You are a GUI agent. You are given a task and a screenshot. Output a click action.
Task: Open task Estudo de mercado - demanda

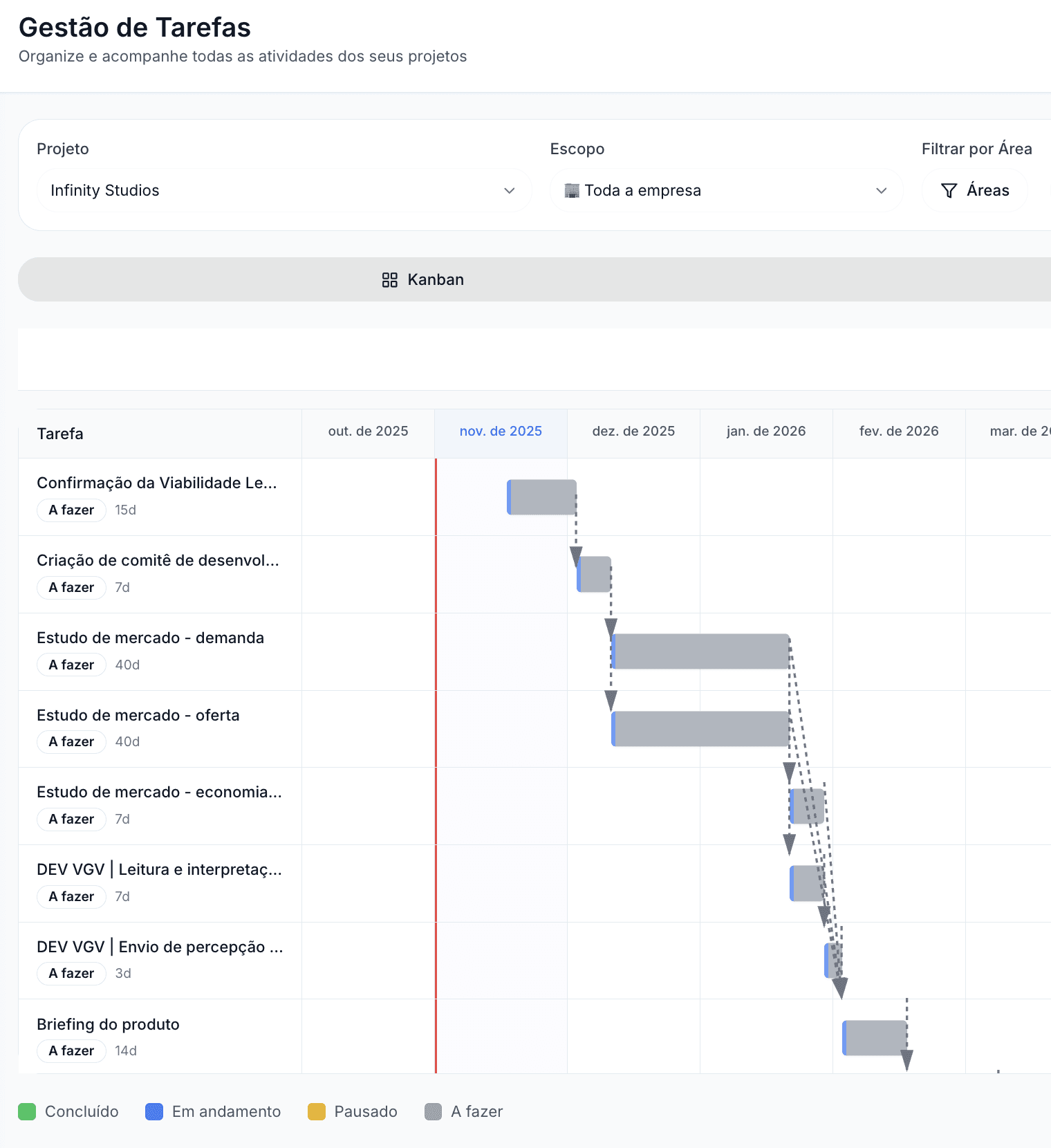point(150,638)
